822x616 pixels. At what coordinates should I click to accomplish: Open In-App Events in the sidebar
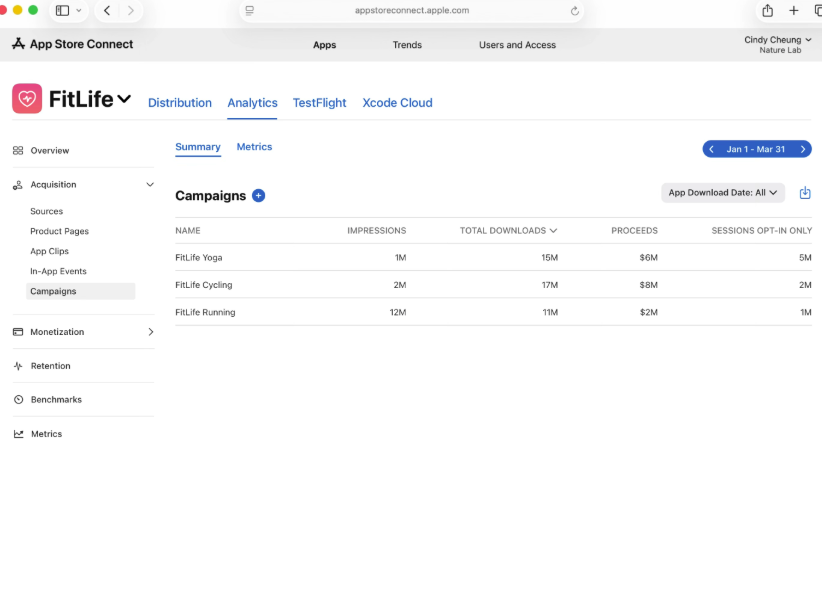pyautogui.click(x=58, y=271)
